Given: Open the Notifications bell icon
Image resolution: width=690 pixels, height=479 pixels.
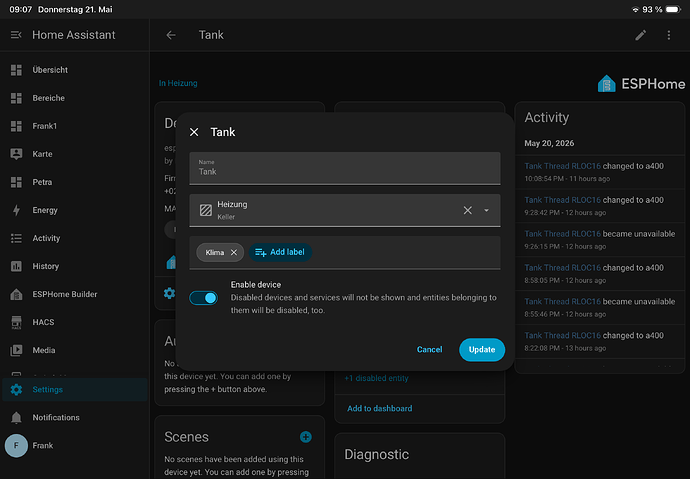Looking at the screenshot, I should click(16, 417).
